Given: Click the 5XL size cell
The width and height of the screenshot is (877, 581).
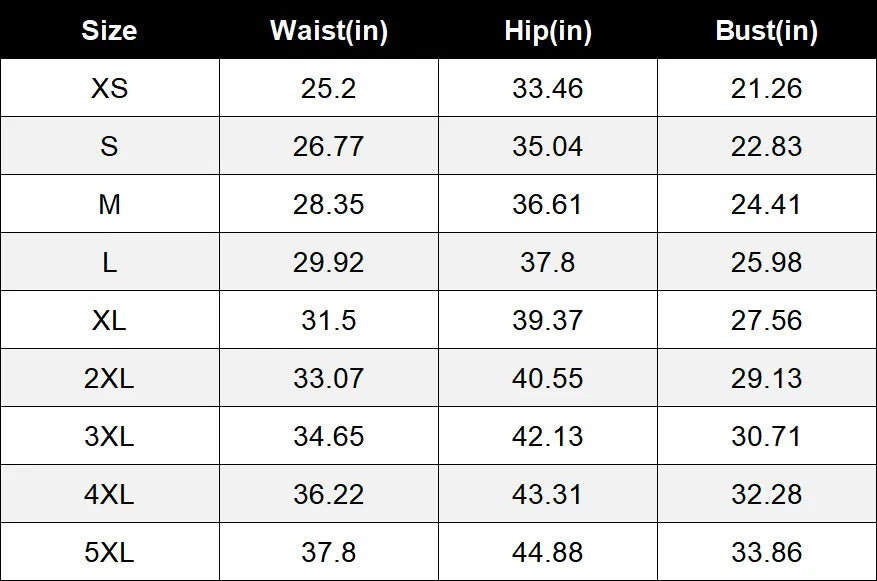Looking at the screenshot, I should 109,552.
